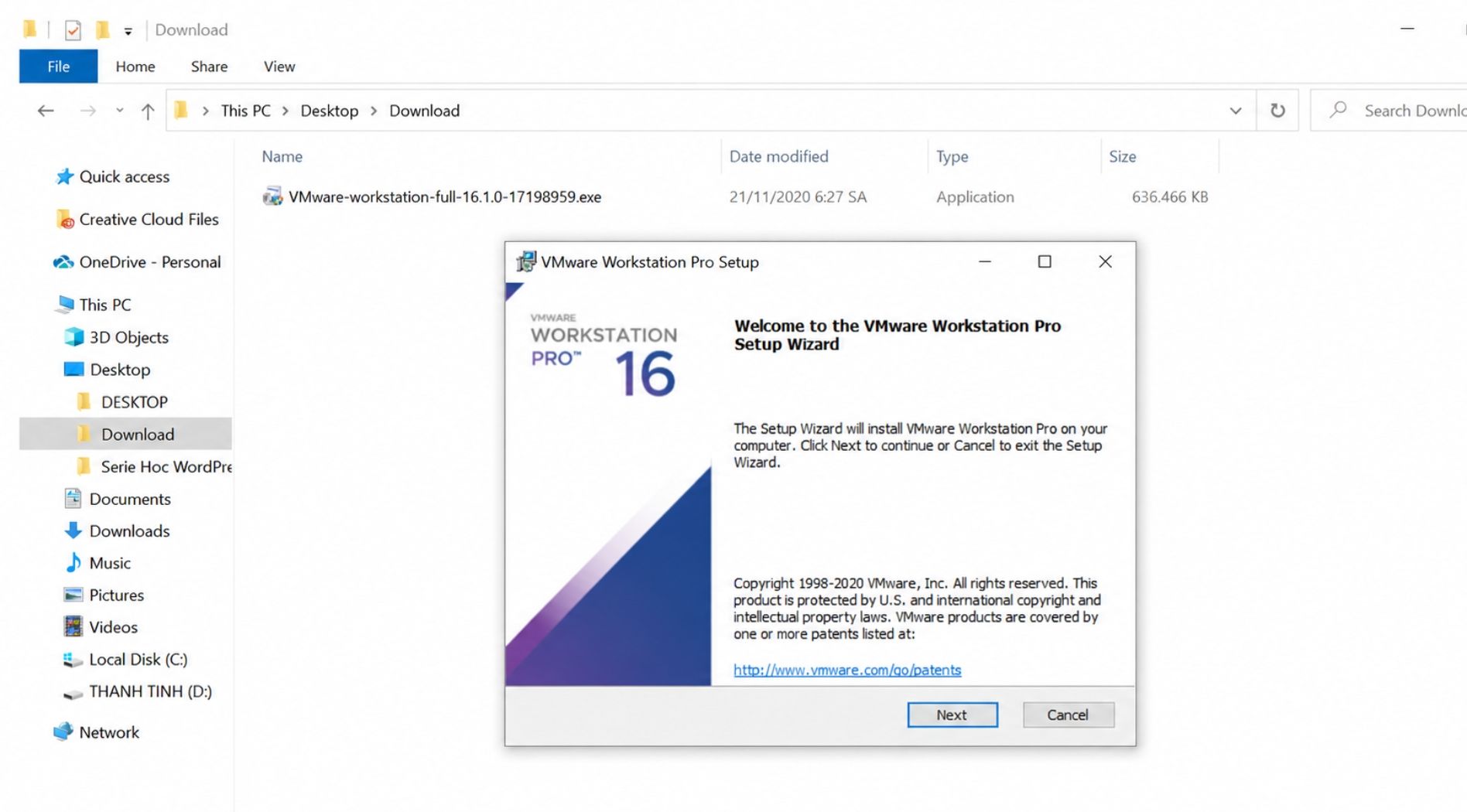The height and width of the screenshot is (812, 1467).
Task: Maximize the VMware Setup window
Action: pos(1045,261)
